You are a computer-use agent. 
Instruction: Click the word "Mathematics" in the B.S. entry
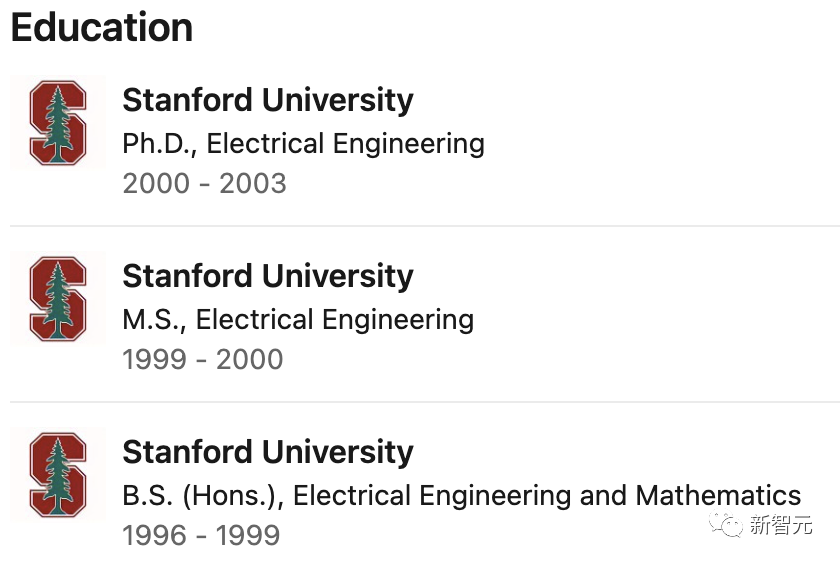718,496
